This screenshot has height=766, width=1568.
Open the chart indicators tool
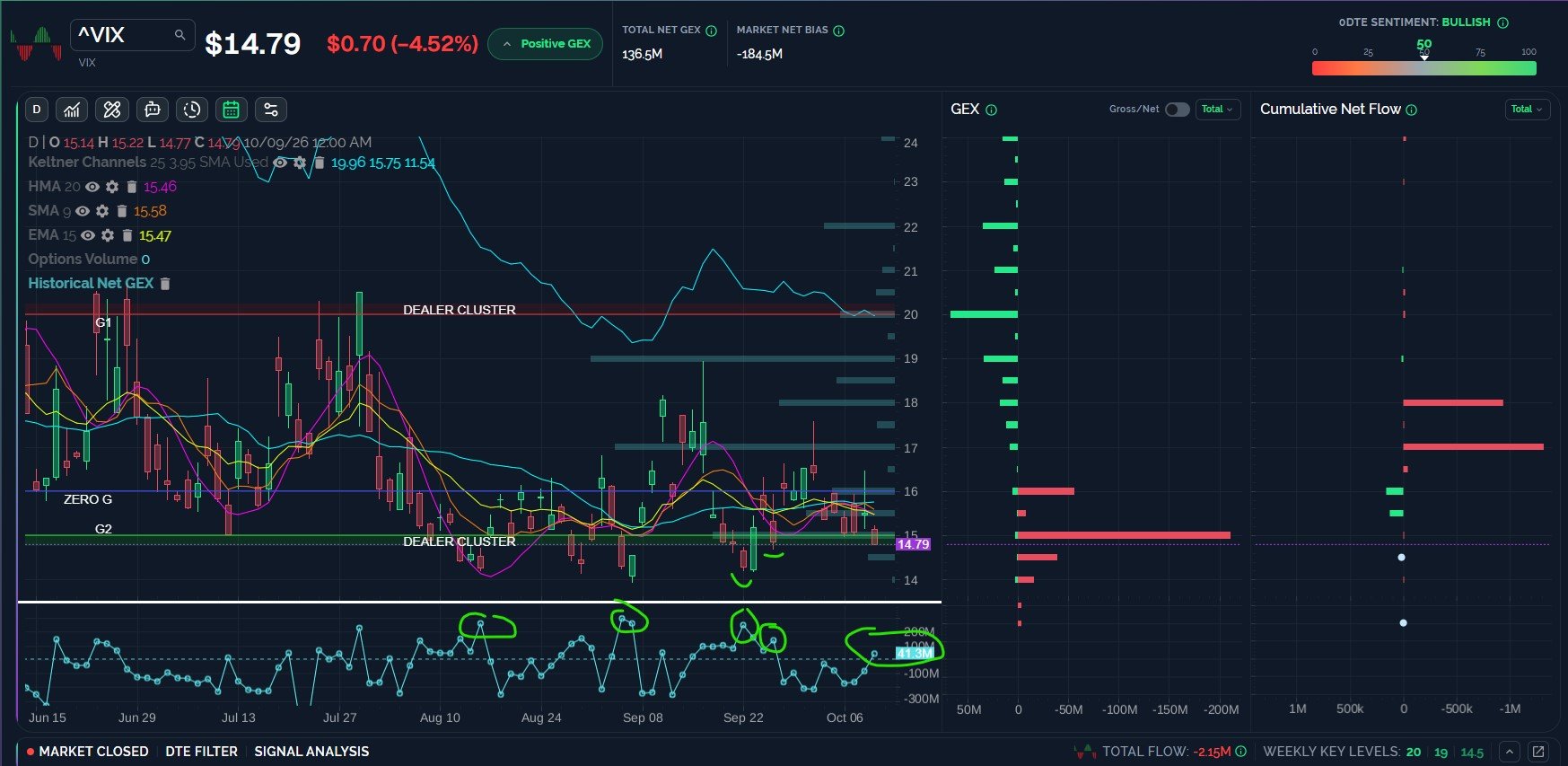click(x=72, y=110)
